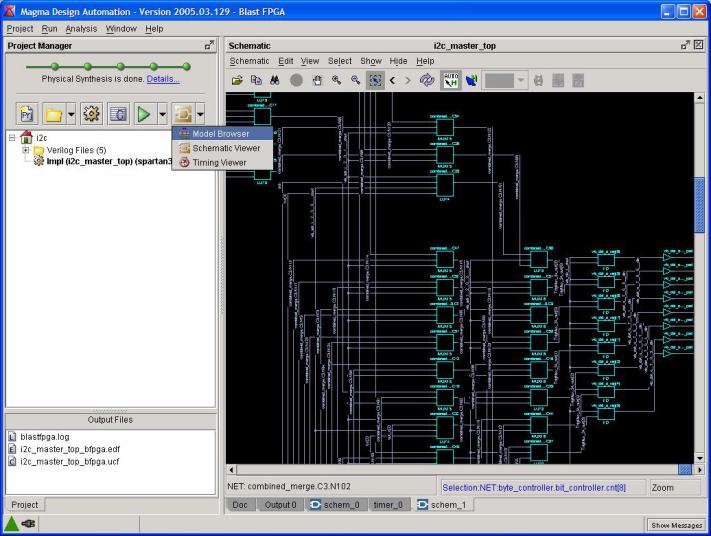Click the constraints editor icon beside the gear
This screenshot has width=711, height=536.
[118, 114]
